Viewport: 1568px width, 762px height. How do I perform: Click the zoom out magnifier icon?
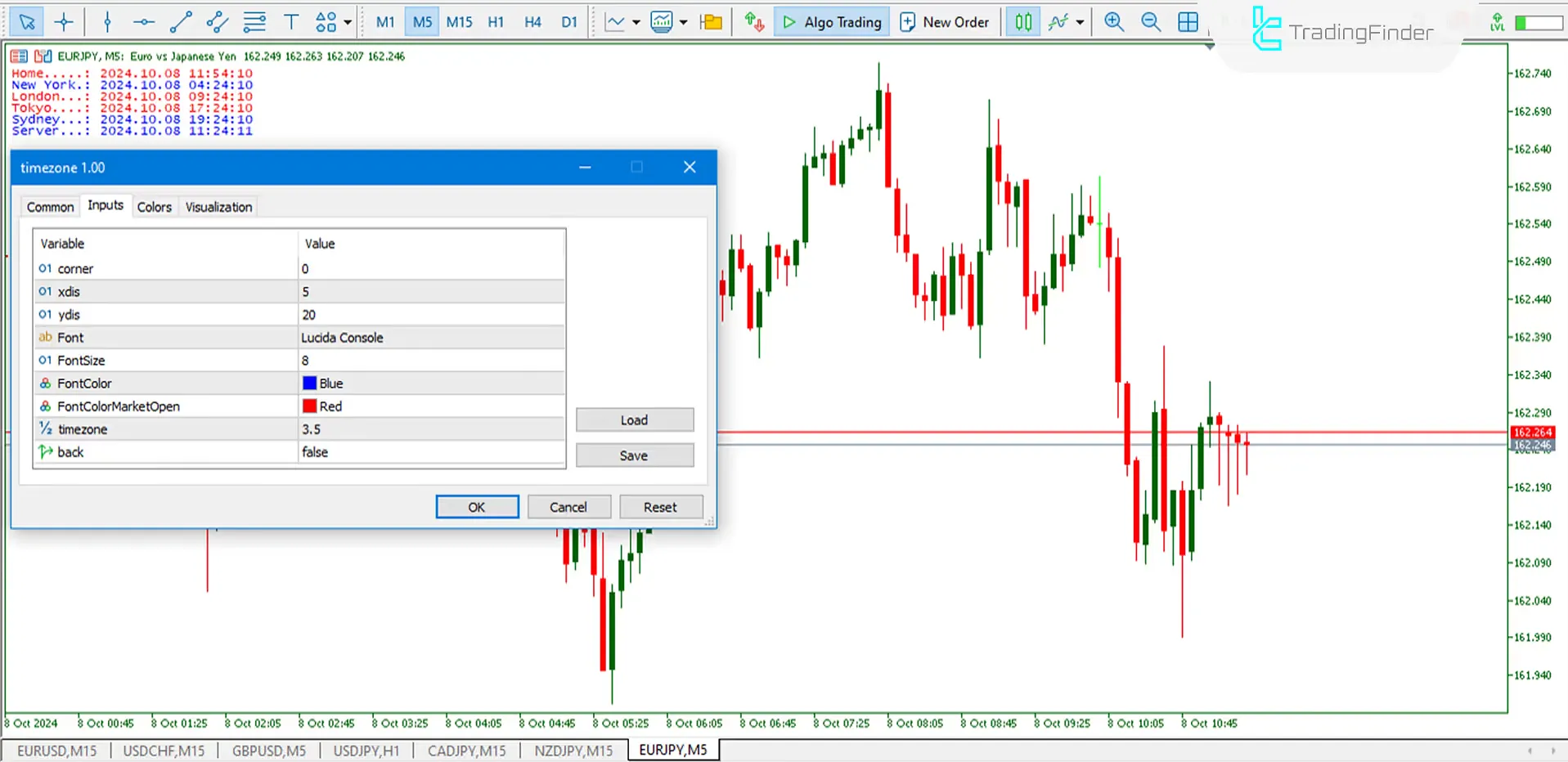pos(1150,22)
